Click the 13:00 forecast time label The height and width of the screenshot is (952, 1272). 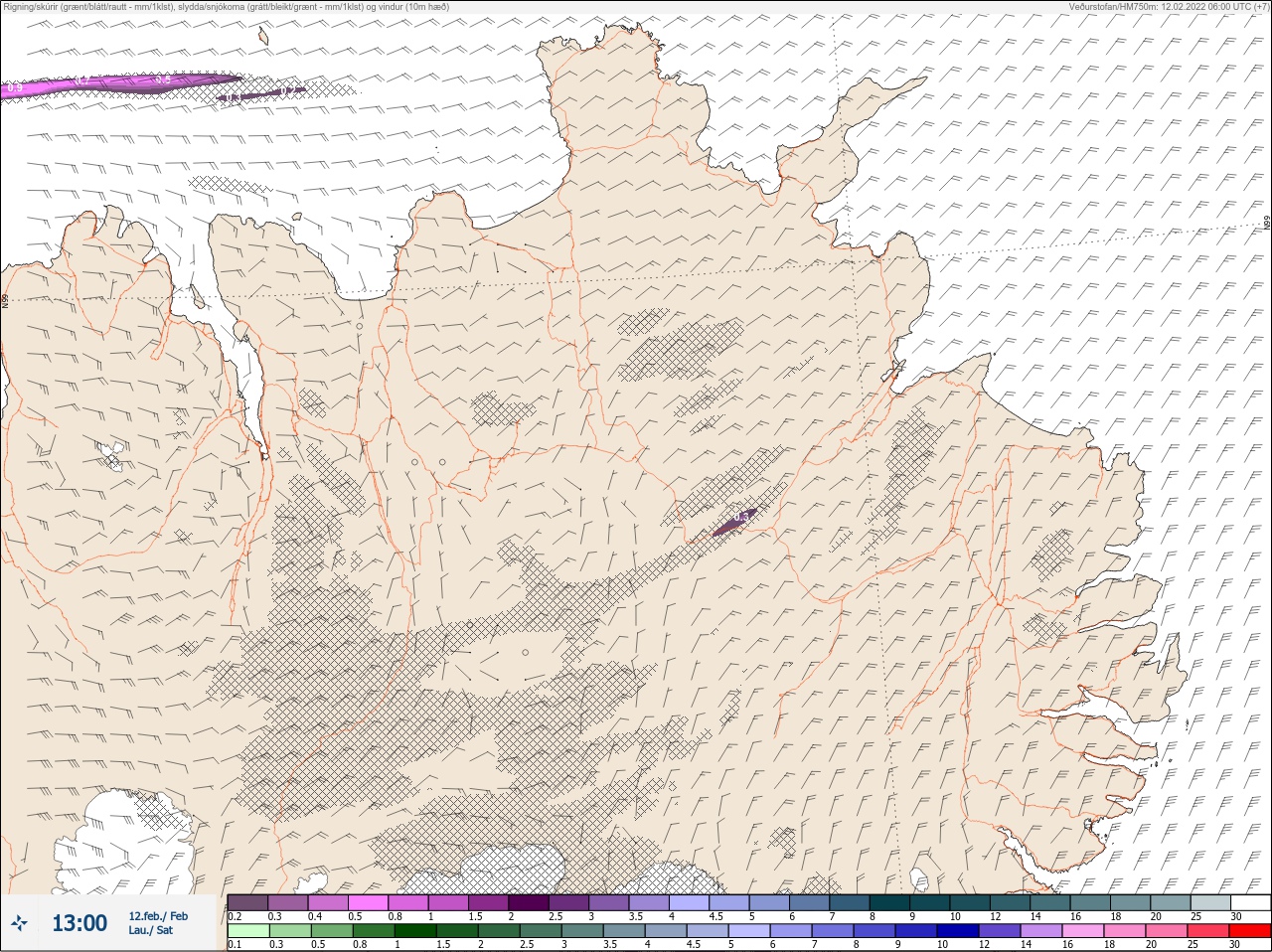pos(79,924)
